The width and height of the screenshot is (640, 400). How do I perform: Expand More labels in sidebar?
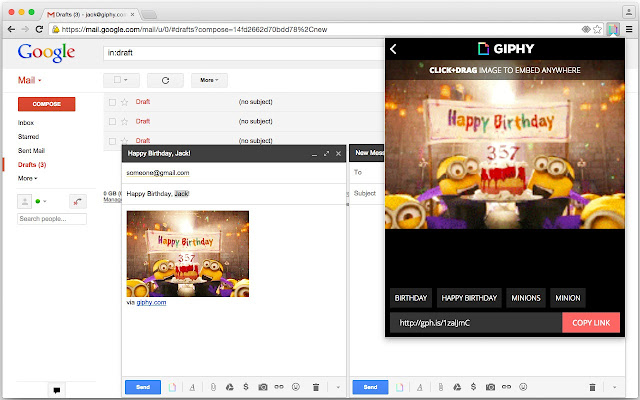tap(27, 178)
